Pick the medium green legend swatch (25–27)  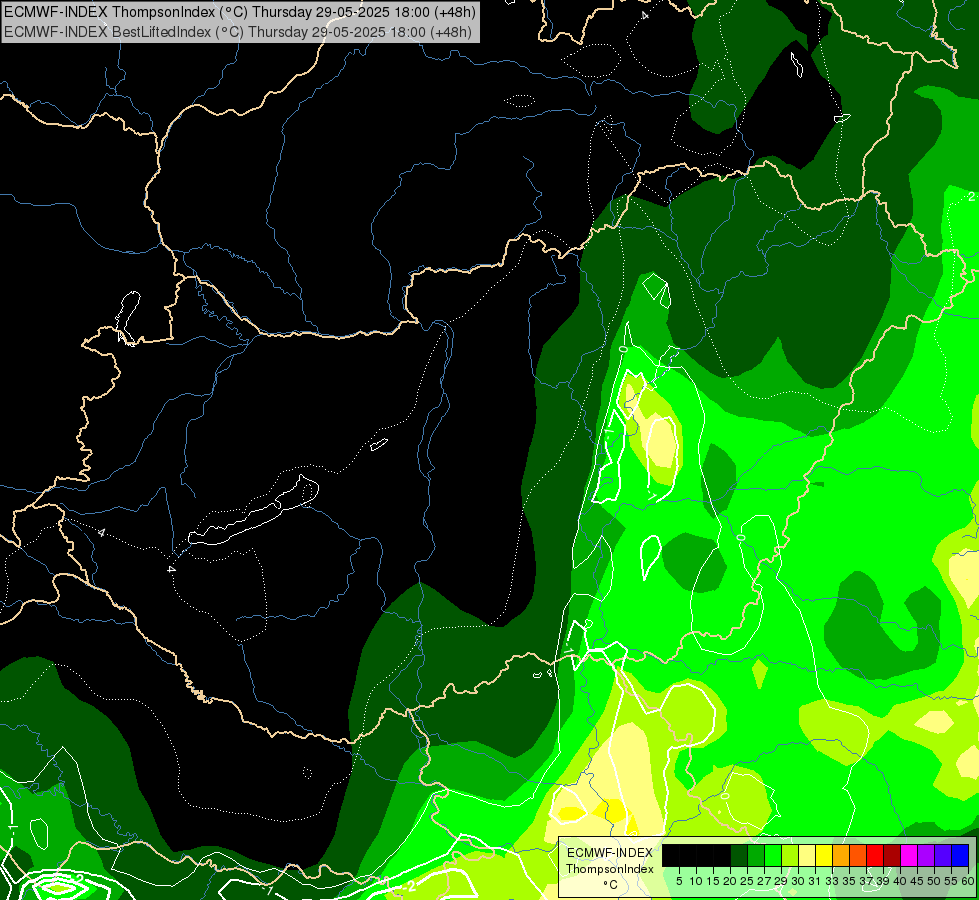[756, 855]
